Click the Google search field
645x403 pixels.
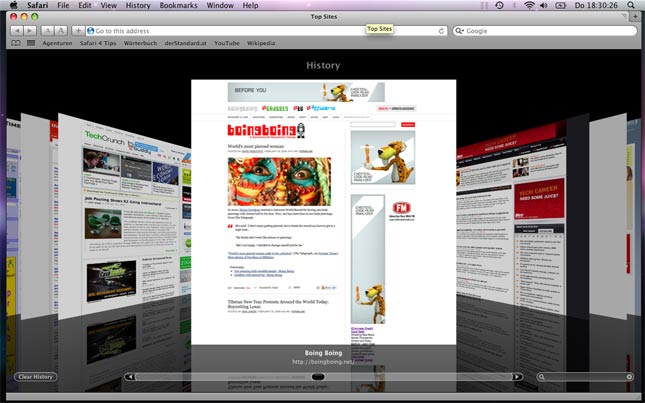pos(545,31)
